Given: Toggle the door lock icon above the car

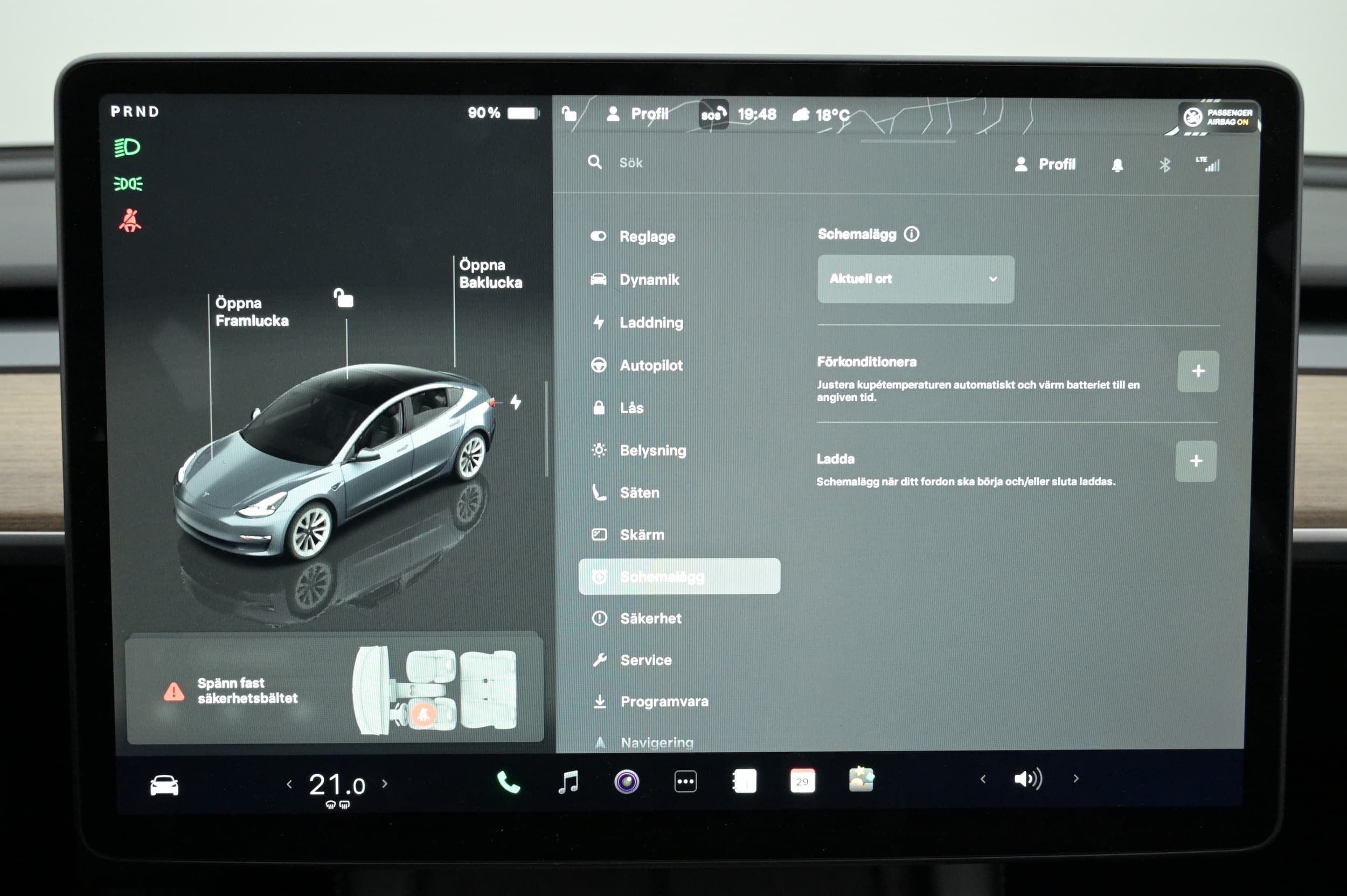Looking at the screenshot, I should 343,298.
